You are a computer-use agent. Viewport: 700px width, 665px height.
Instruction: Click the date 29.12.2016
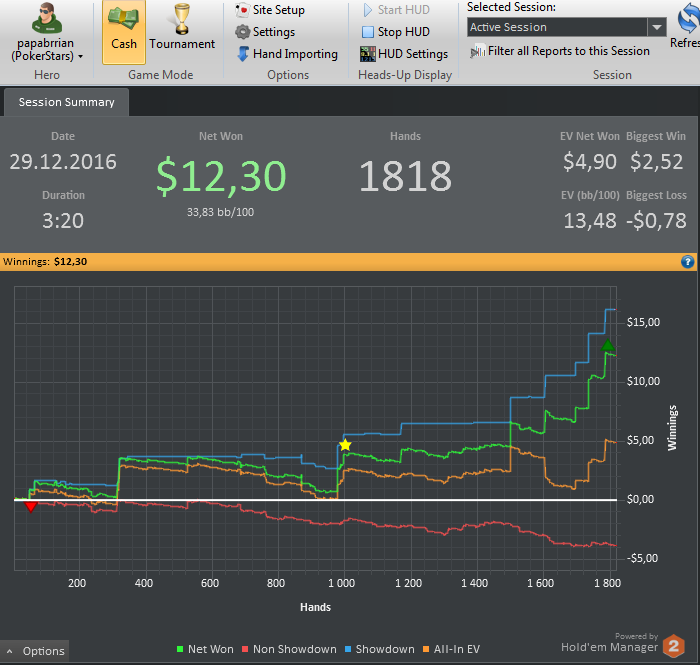63,162
